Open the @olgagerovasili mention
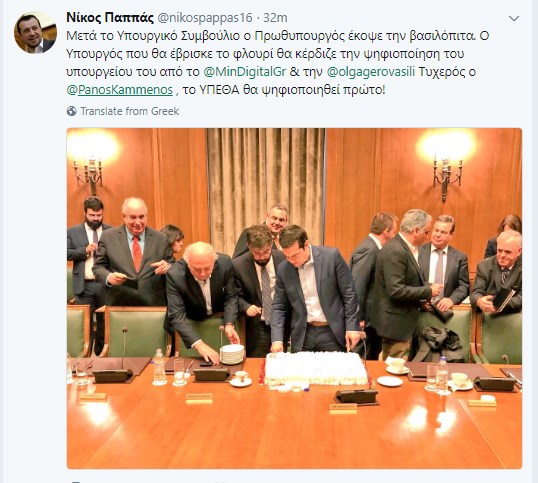The width and height of the screenshot is (538, 483). (371, 72)
